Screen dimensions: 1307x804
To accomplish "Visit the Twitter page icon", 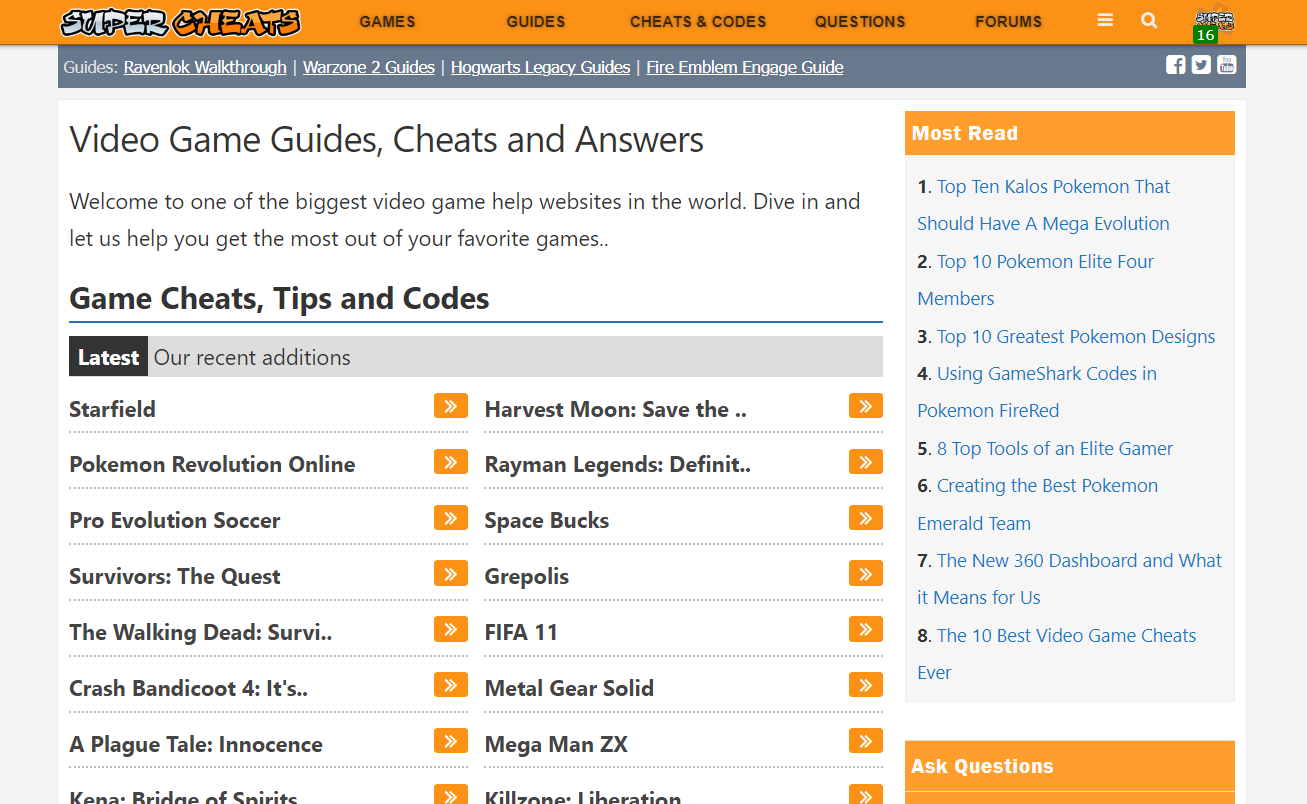I will click(x=1201, y=65).
